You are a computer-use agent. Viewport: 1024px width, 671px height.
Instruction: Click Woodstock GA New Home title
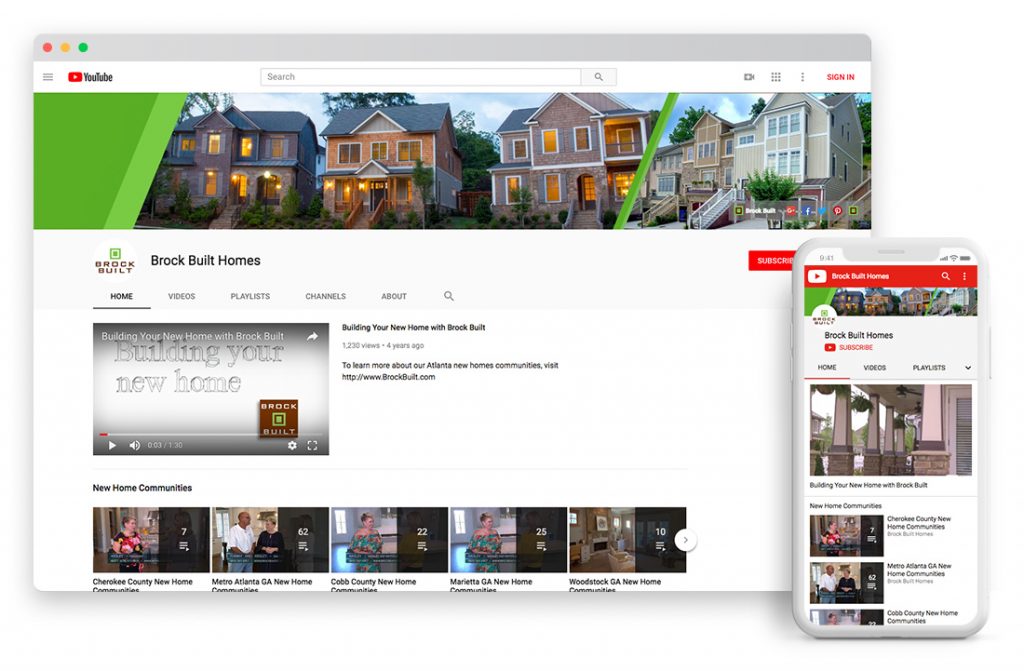pyautogui.click(x=615, y=585)
